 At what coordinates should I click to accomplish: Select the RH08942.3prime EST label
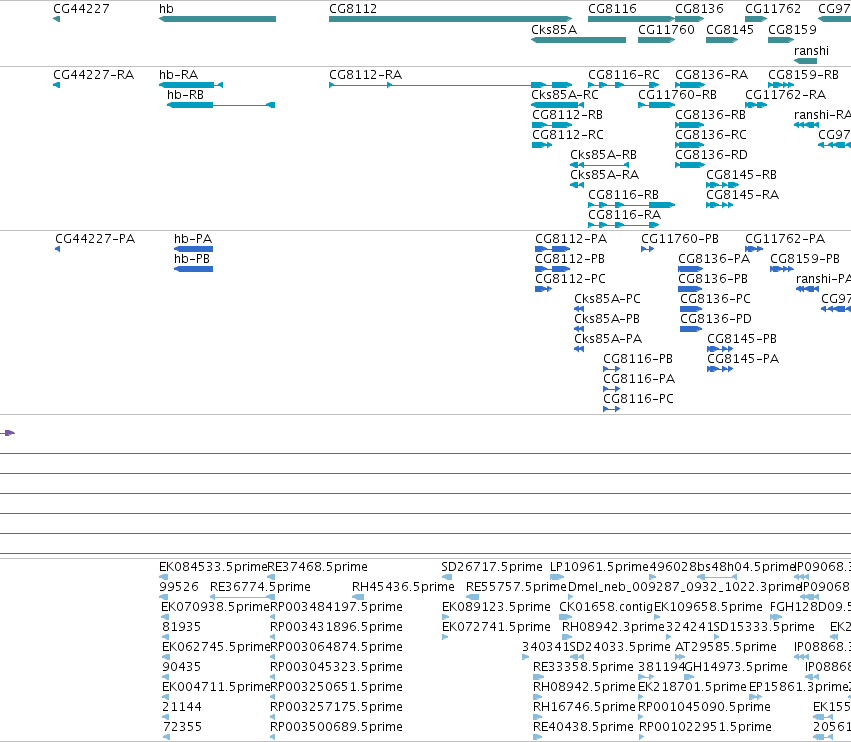(613, 627)
